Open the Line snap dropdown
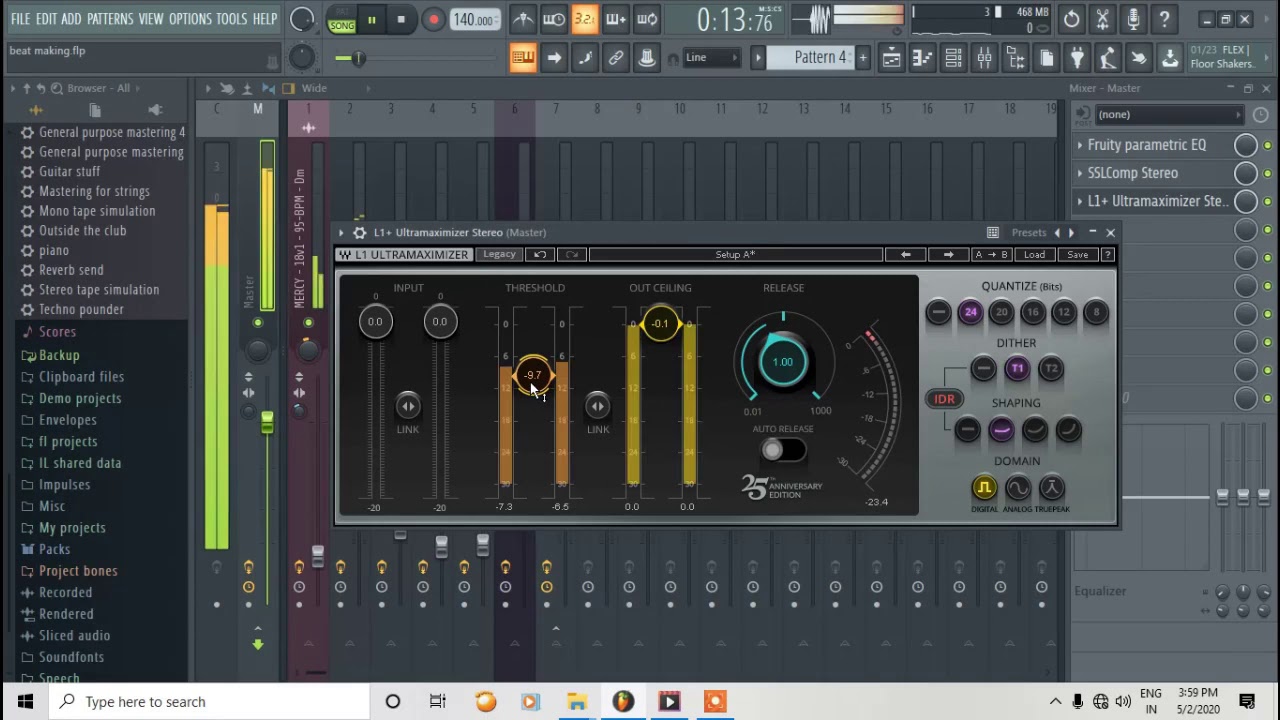 click(x=711, y=58)
